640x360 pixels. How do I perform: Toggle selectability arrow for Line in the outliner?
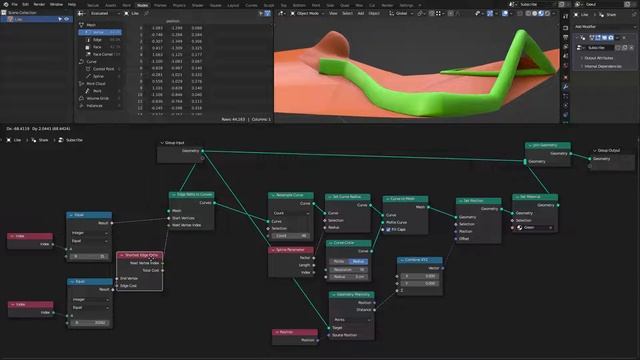coord(60,19)
